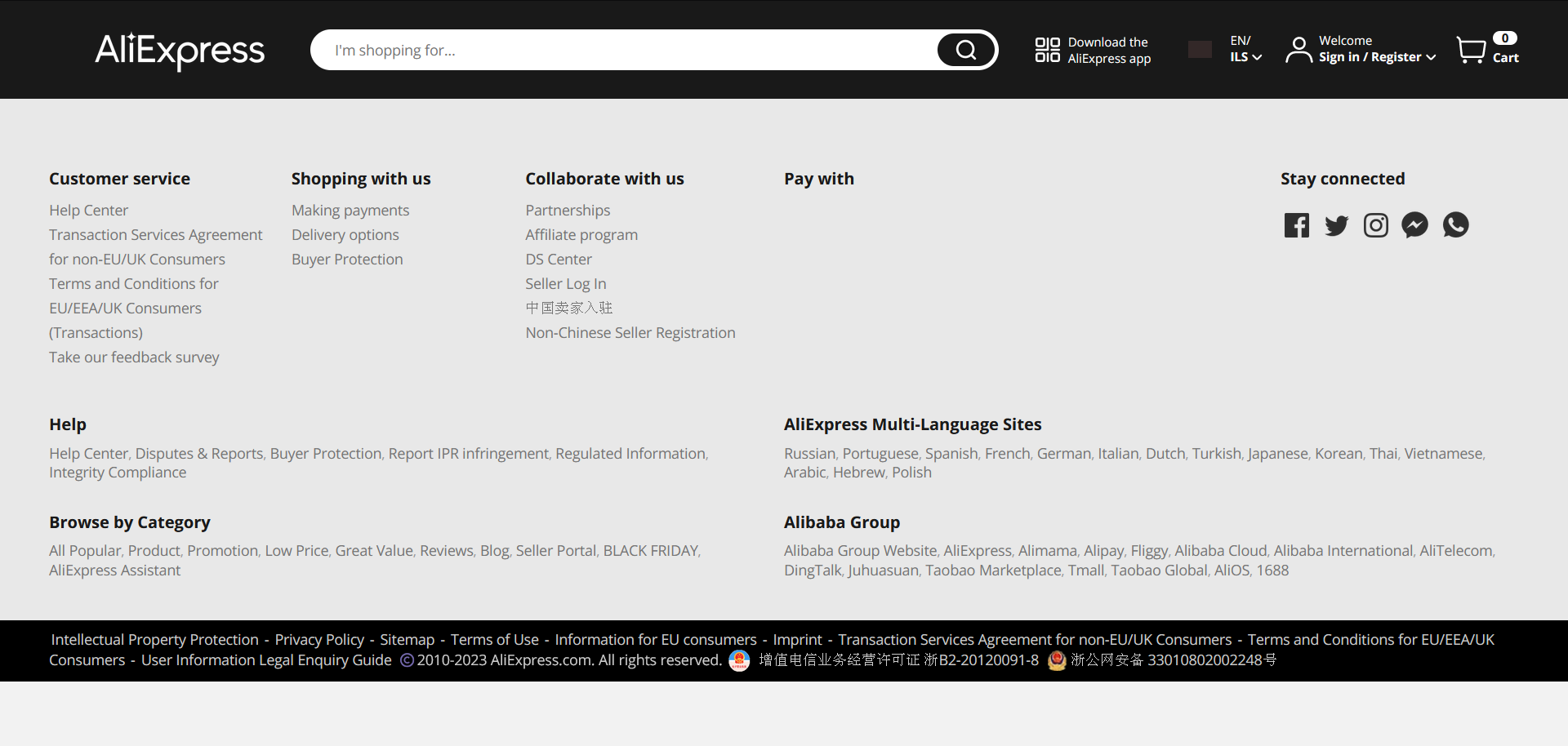This screenshot has height=746, width=1568.
Task: Select the Spanish language site
Action: click(x=951, y=454)
